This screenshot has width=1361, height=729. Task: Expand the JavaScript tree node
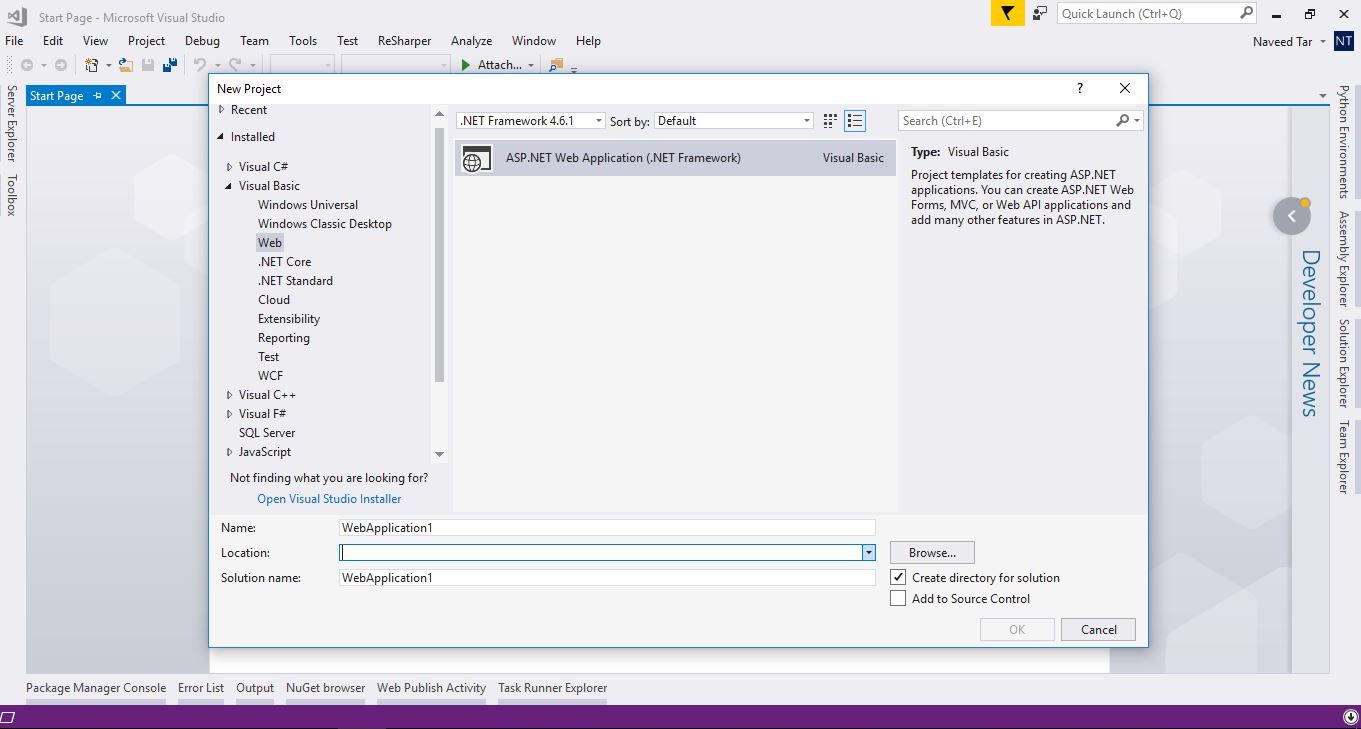229,452
